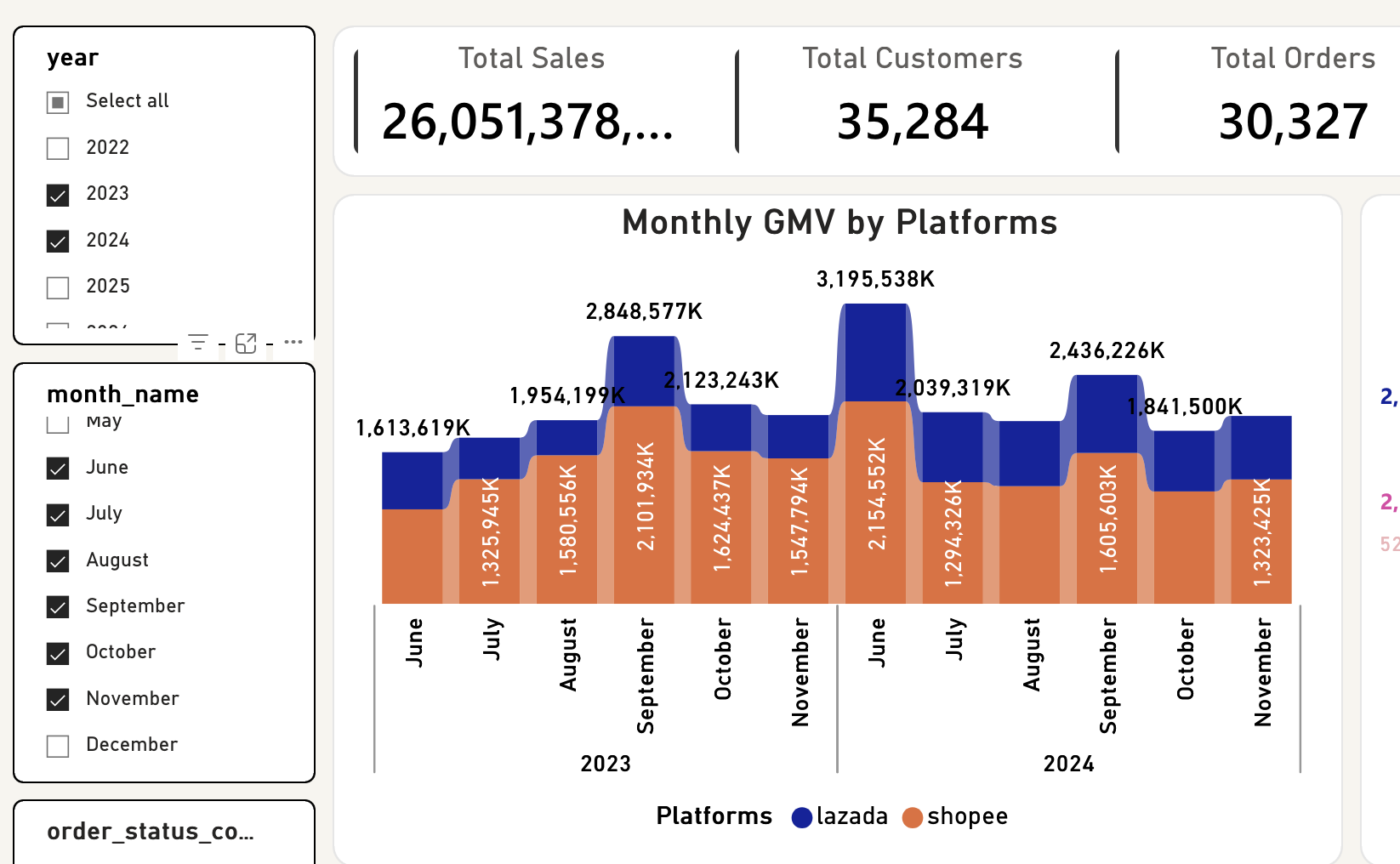Check the December month checkbox

pyautogui.click(x=57, y=745)
